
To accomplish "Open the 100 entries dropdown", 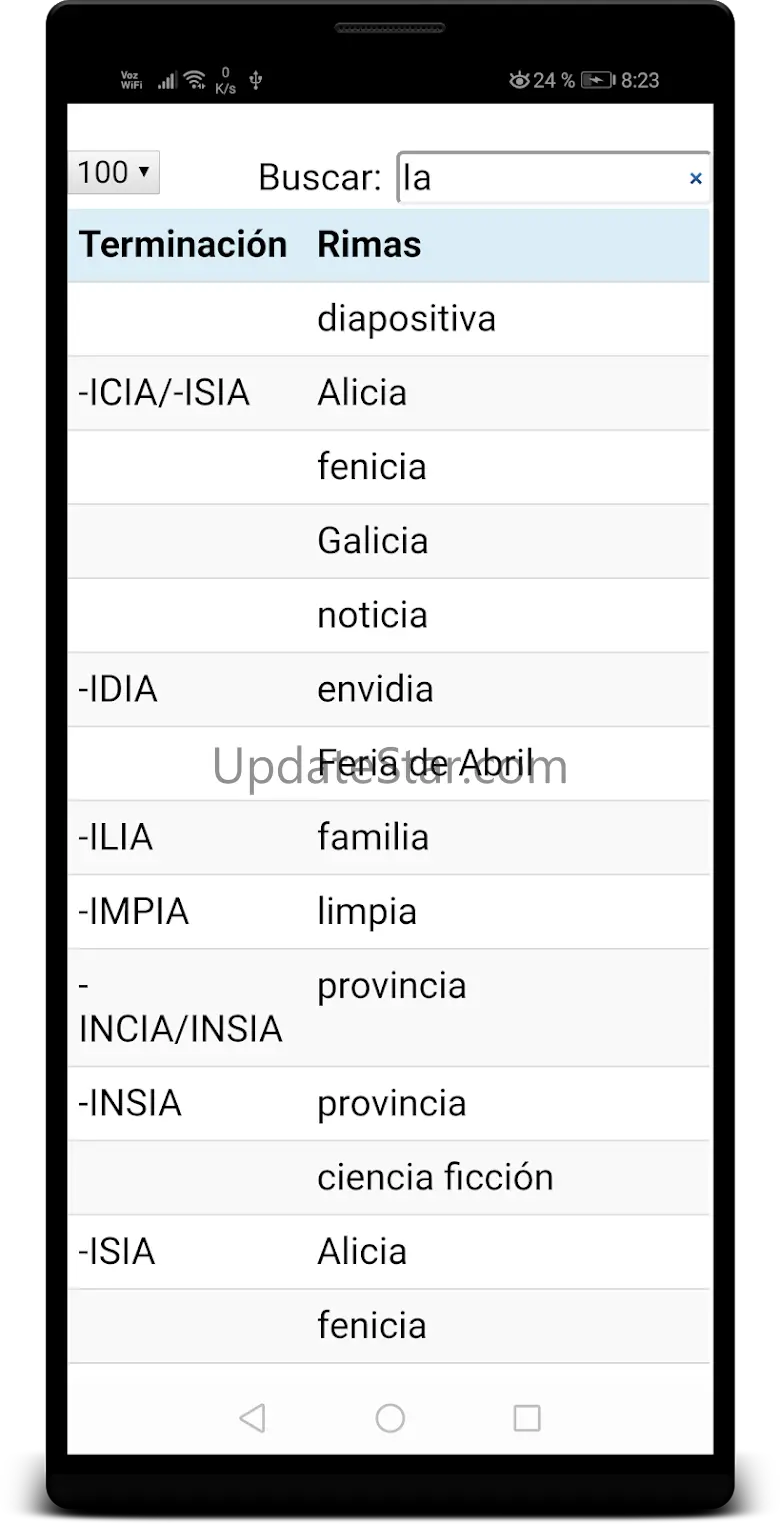I will pyautogui.click(x=114, y=172).
